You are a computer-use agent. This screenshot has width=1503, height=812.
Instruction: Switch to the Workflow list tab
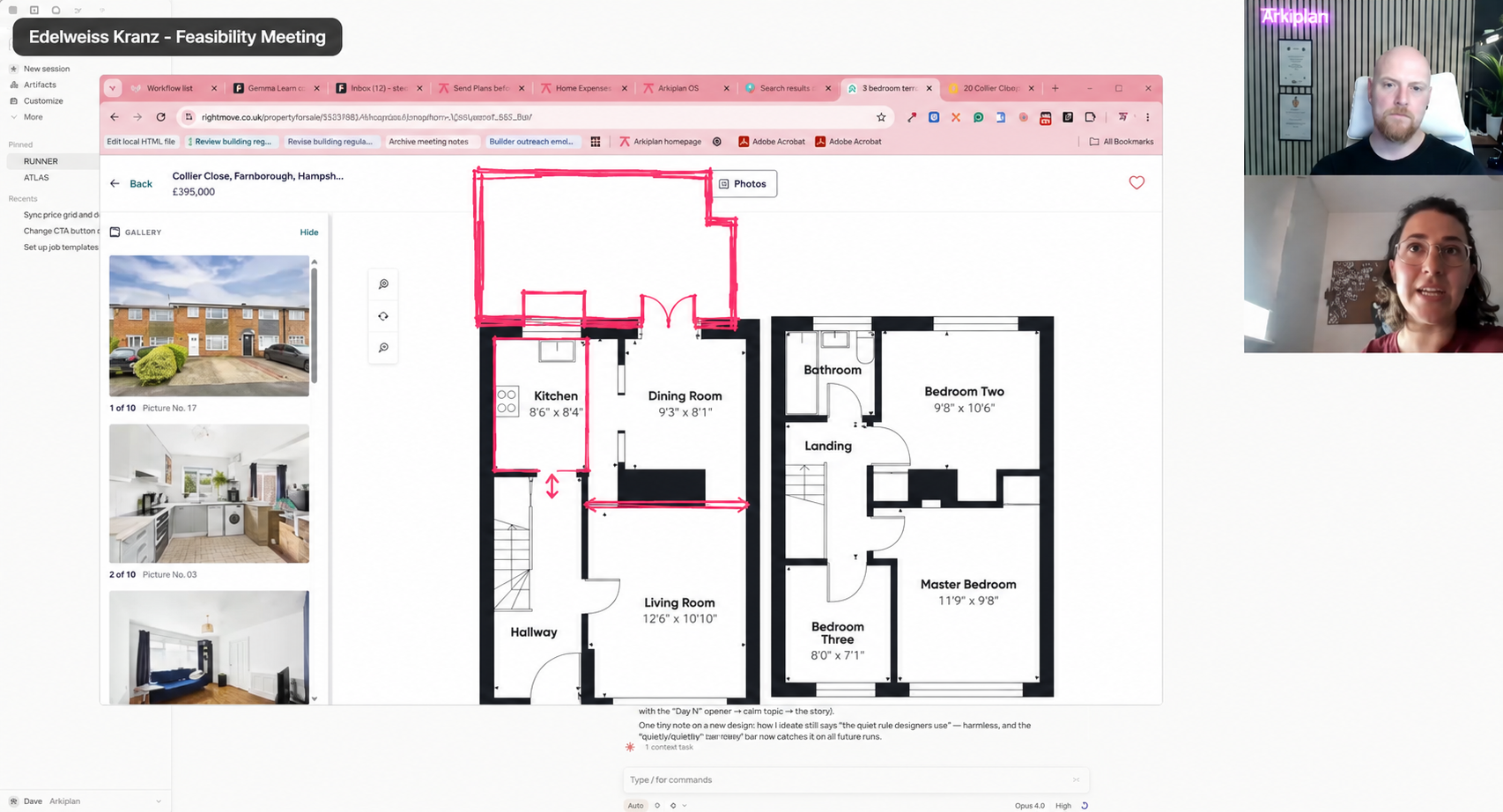tap(174, 88)
